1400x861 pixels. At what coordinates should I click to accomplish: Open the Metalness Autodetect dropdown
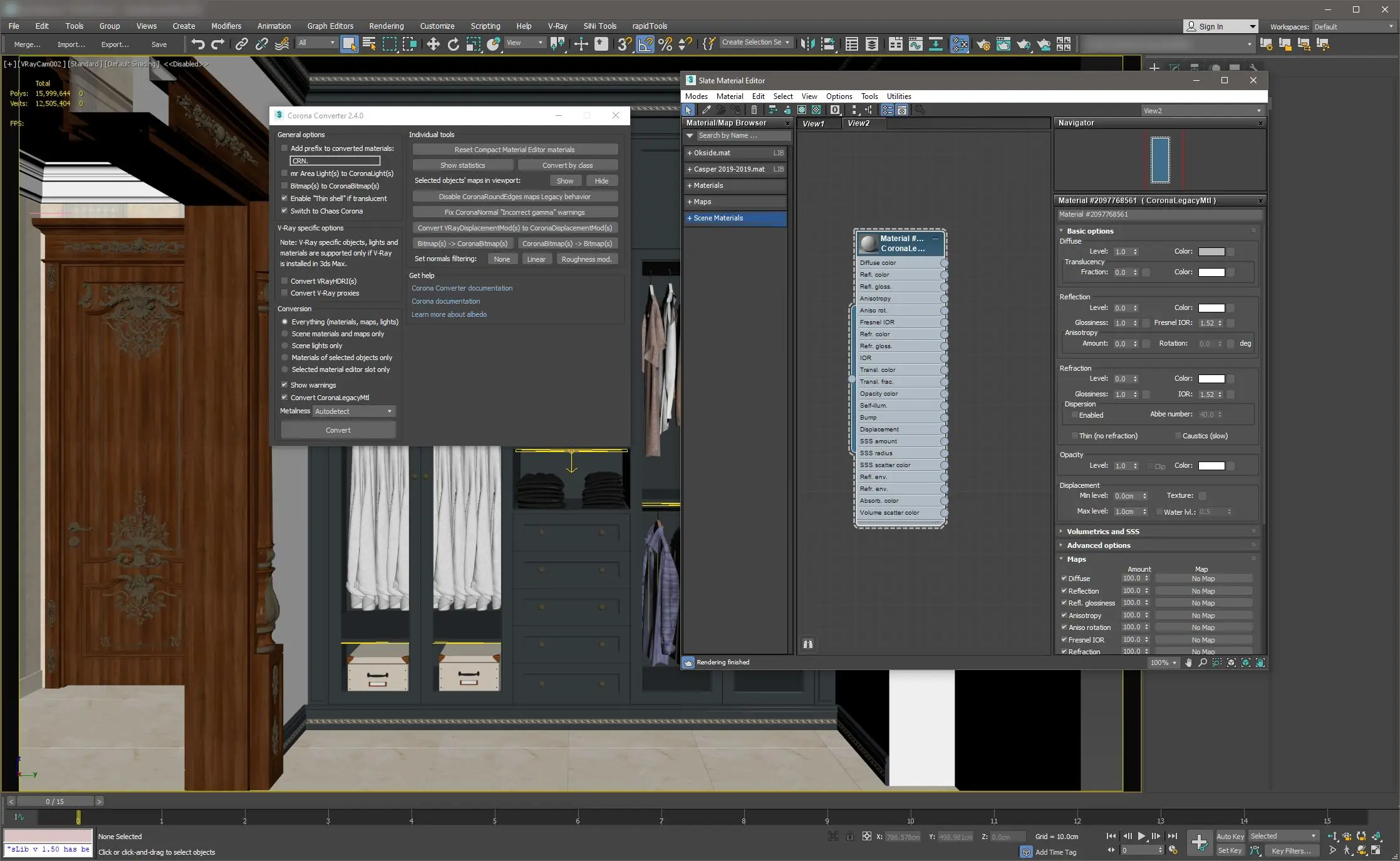354,411
